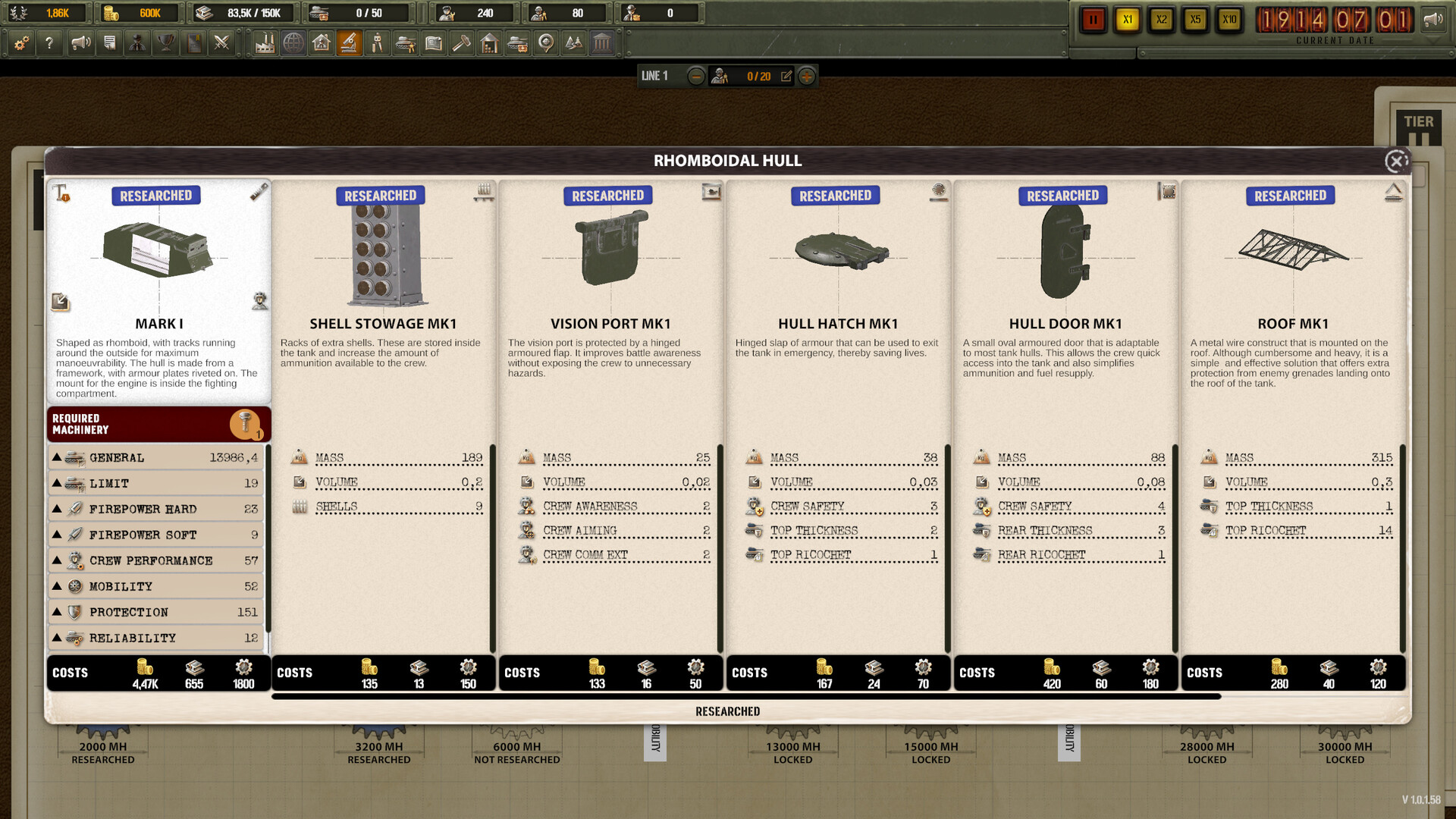Open the Tank design compass tool

pos(378,43)
